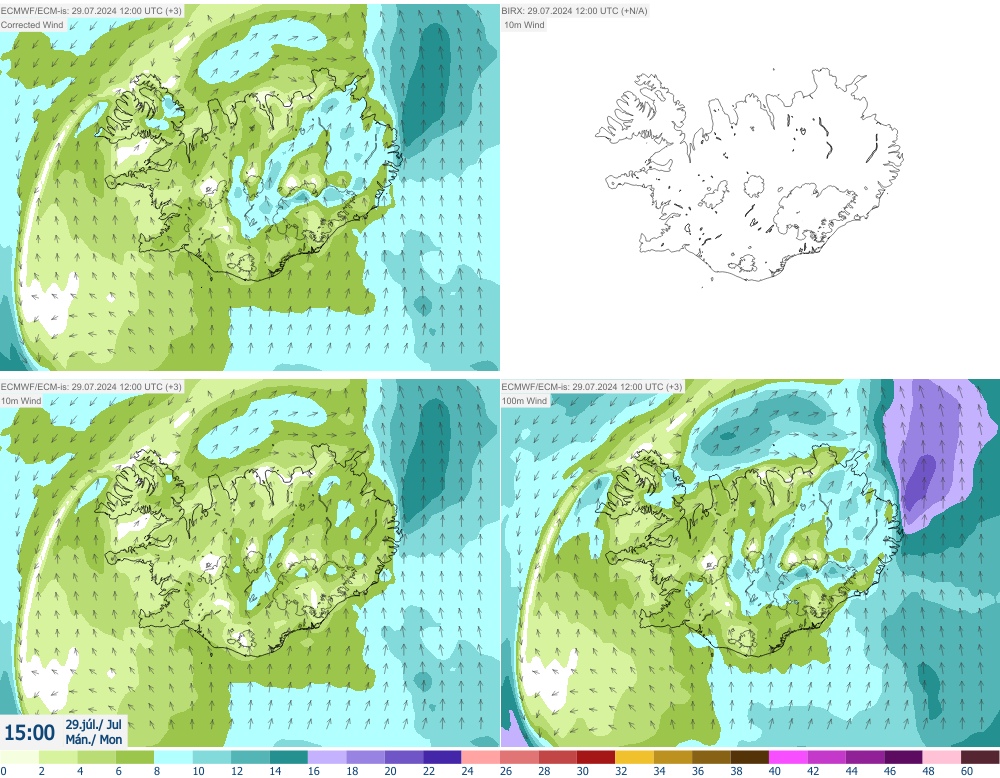The image size is (1000, 778).
Task: Click the '10m Wind' label in the bottom-left ECMWF panel
Action: coord(21,401)
